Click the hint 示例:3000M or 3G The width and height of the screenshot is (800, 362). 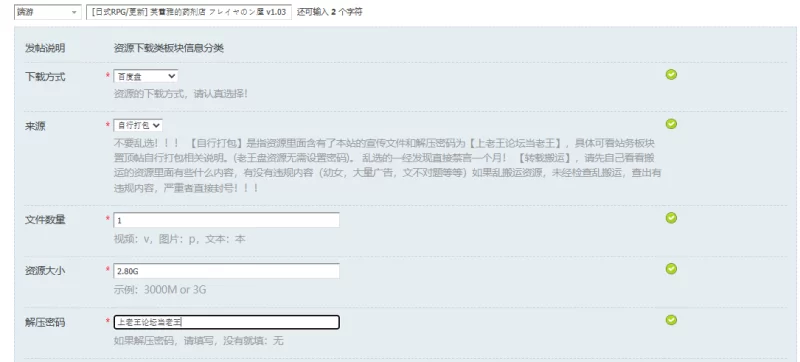click(x=160, y=290)
